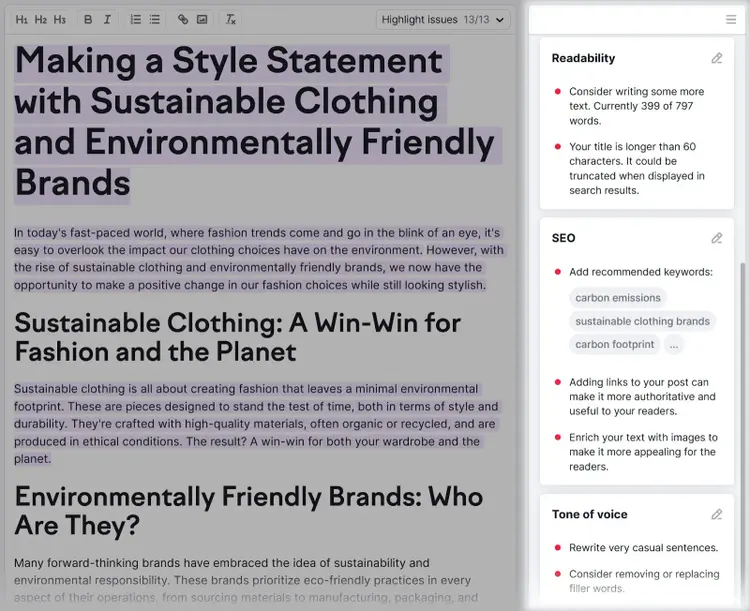Insert a numbered list
Screen dimensions: 750x611
[x=136, y=20]
